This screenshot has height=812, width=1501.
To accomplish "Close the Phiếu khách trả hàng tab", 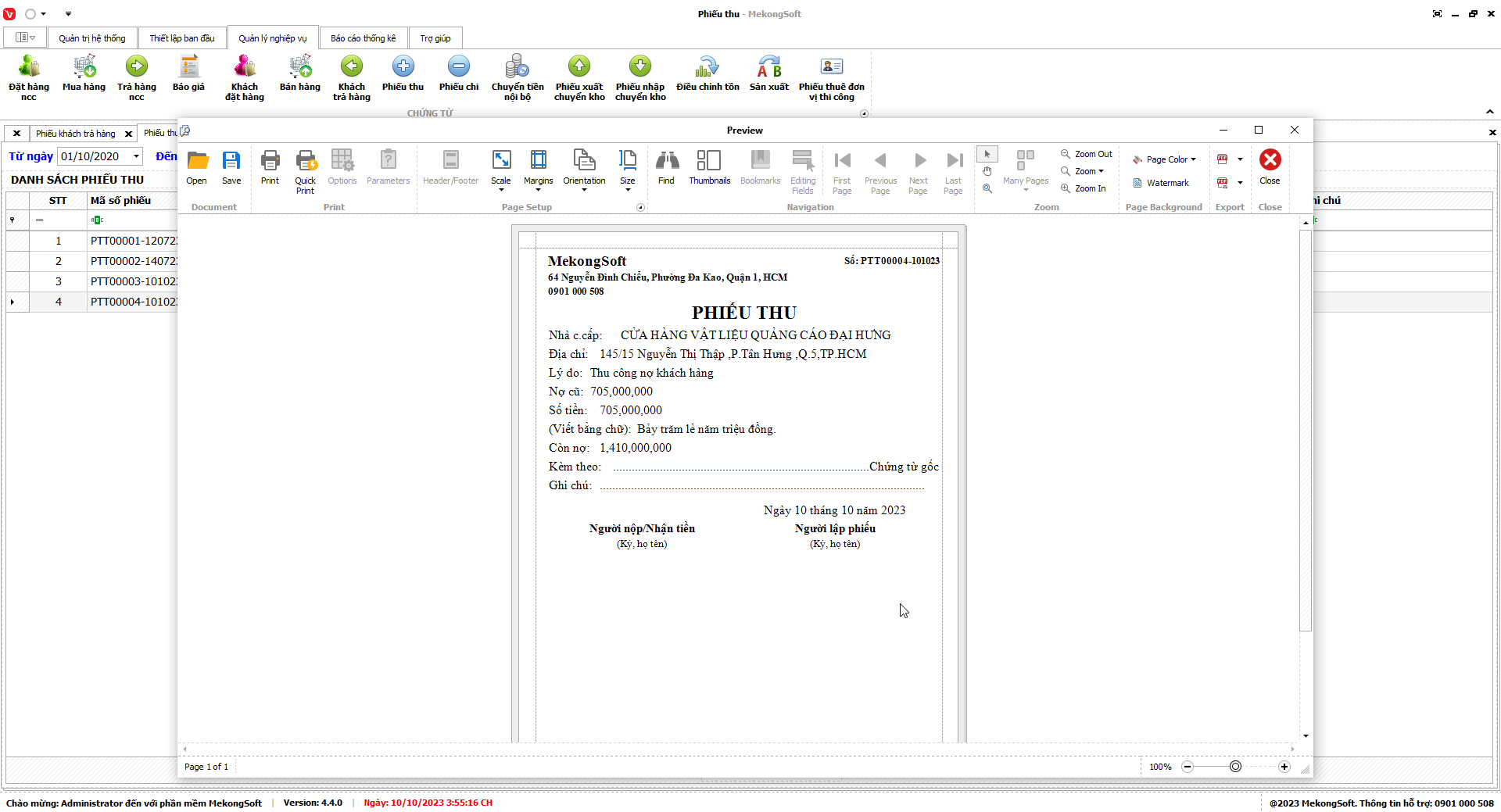I will point(128,134).
